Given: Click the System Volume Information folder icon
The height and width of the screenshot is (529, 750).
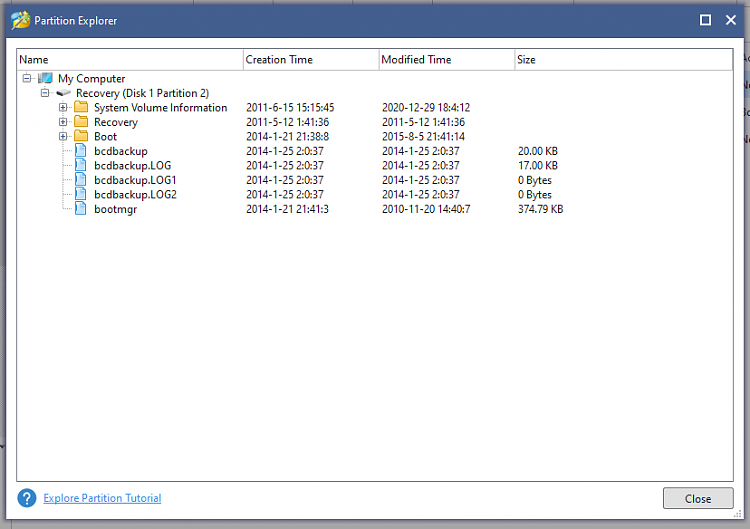Looking at the screenshot, I should click(x=81, y=107).
